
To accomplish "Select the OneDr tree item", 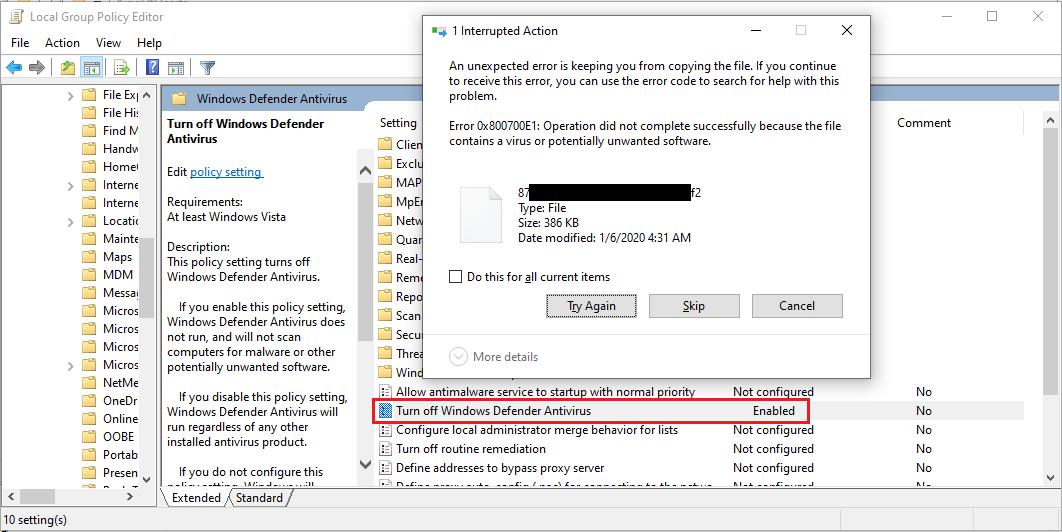I will (120, 401).
